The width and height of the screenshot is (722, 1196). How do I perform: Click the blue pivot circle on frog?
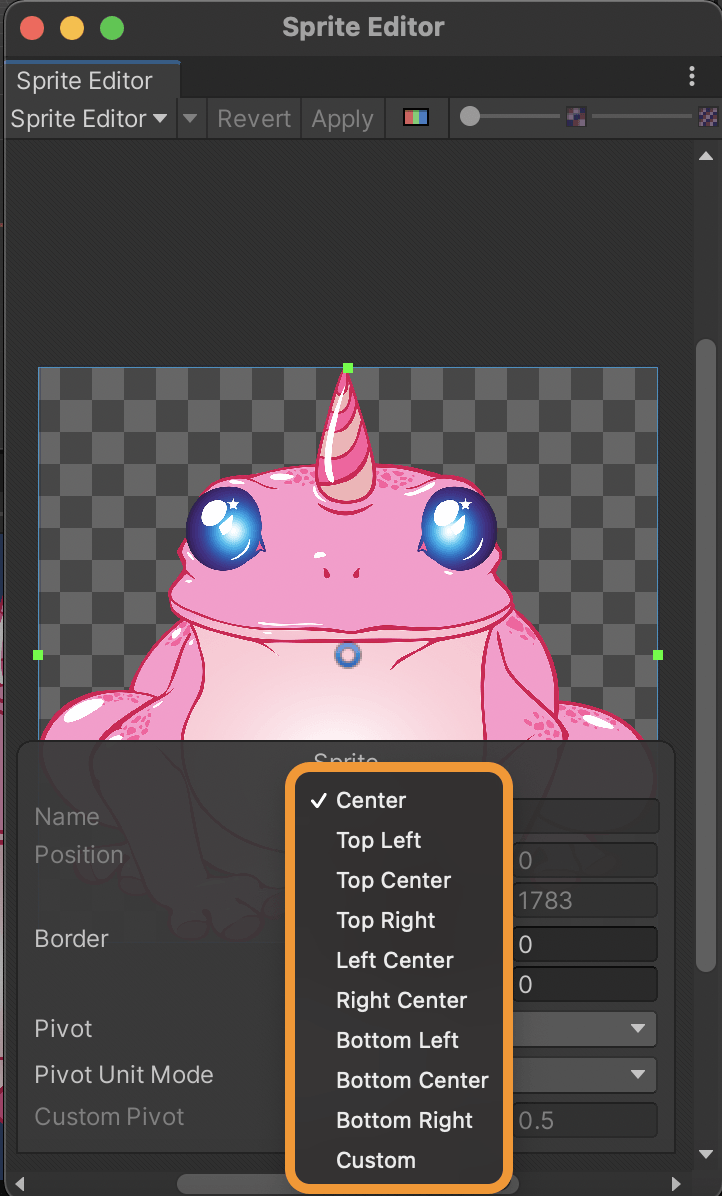[348, 655]
